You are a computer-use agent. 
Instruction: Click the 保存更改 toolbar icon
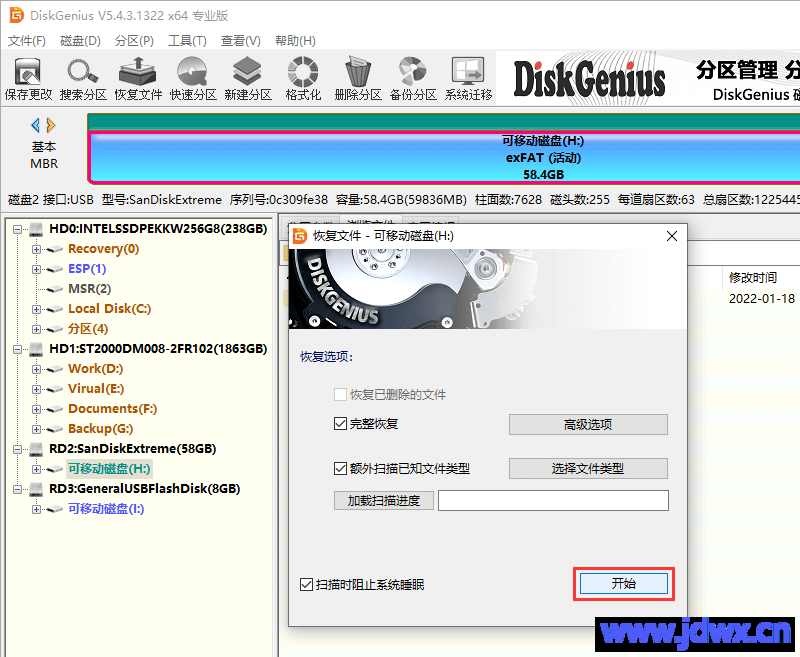28,79
